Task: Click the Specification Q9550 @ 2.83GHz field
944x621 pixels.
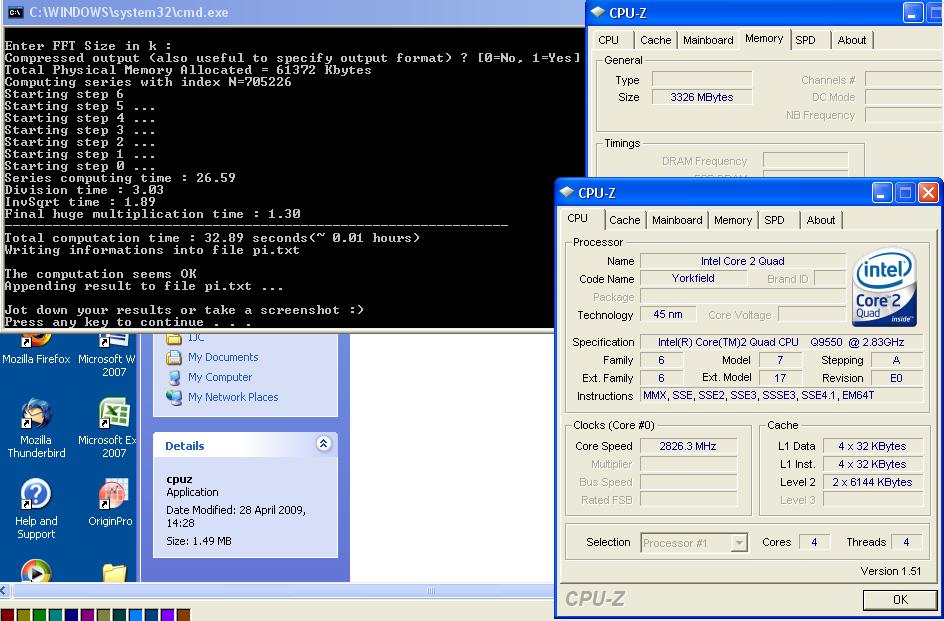Action: (x=781, y=342)
